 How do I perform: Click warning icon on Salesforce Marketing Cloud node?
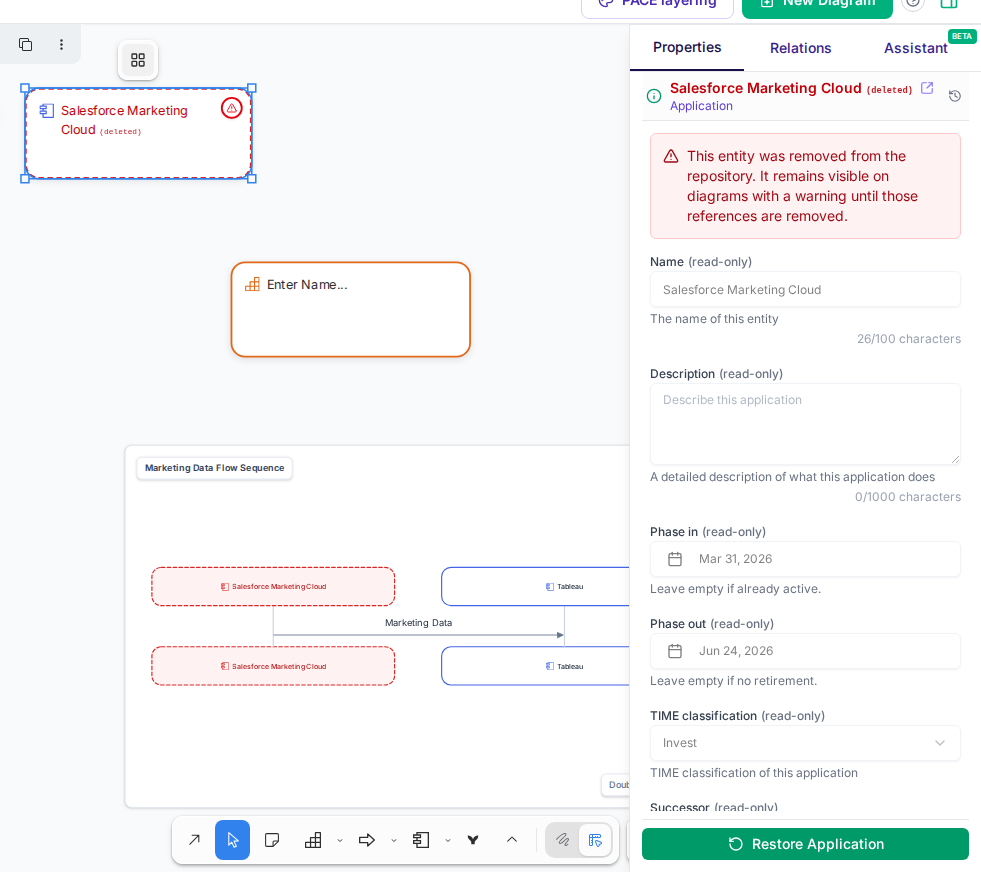(x=231, y=108)
